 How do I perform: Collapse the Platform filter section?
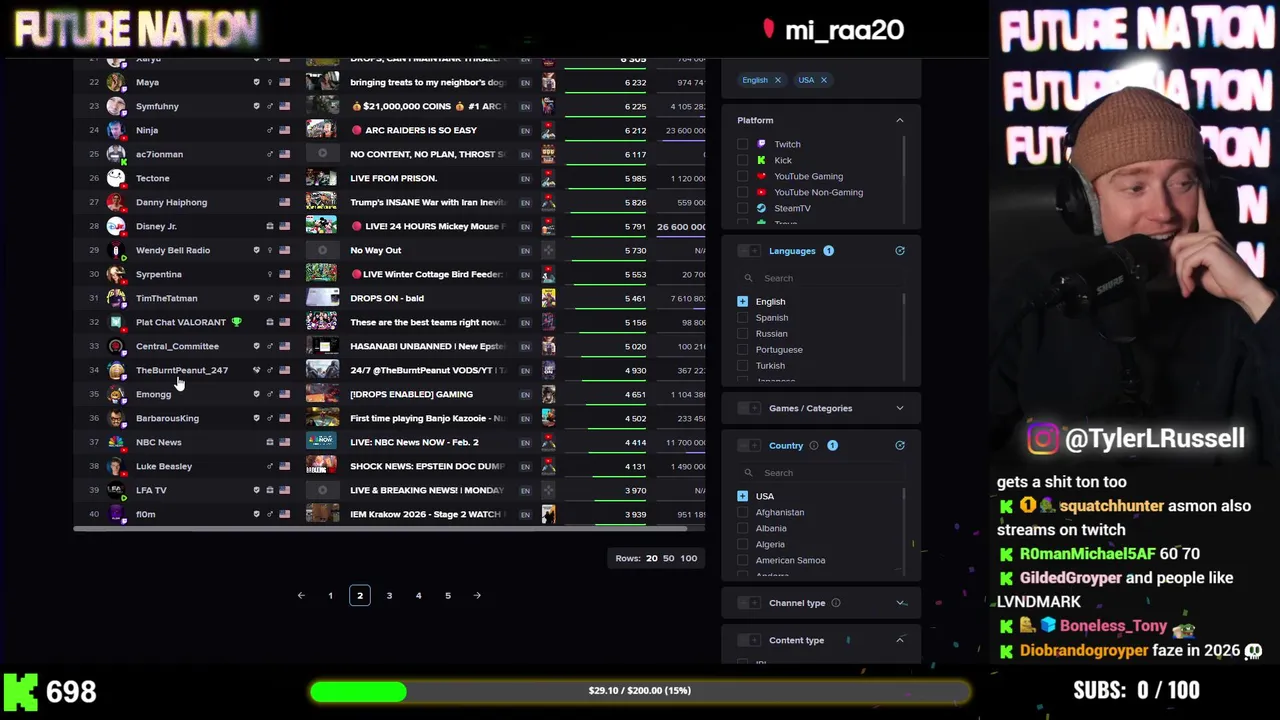point(899,120)
